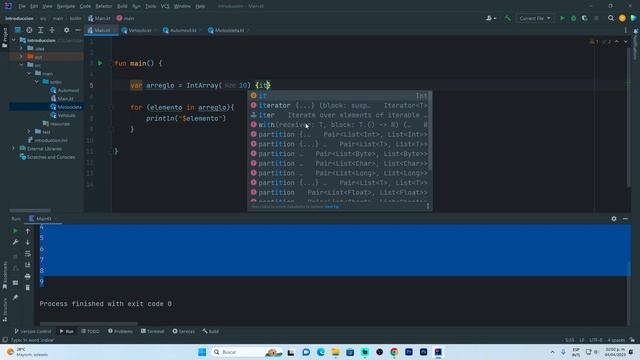The width and height of the screenshot is (640, 360).
Task: Collapse the src folder
Action: pyautogui.click(x=22, y=65)
